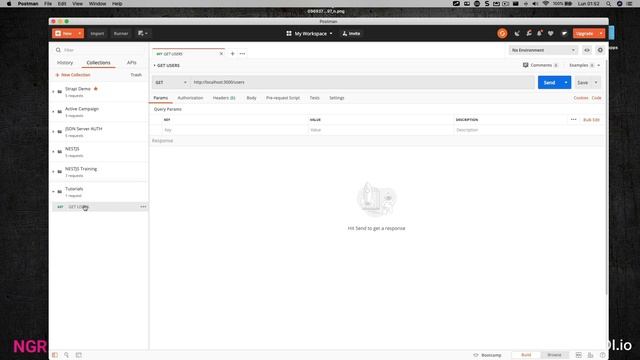This screenshot has height=360, width=640.
Task: Open GET USERS sidebar item ellipsis menu
Action: tap(143, 207)
